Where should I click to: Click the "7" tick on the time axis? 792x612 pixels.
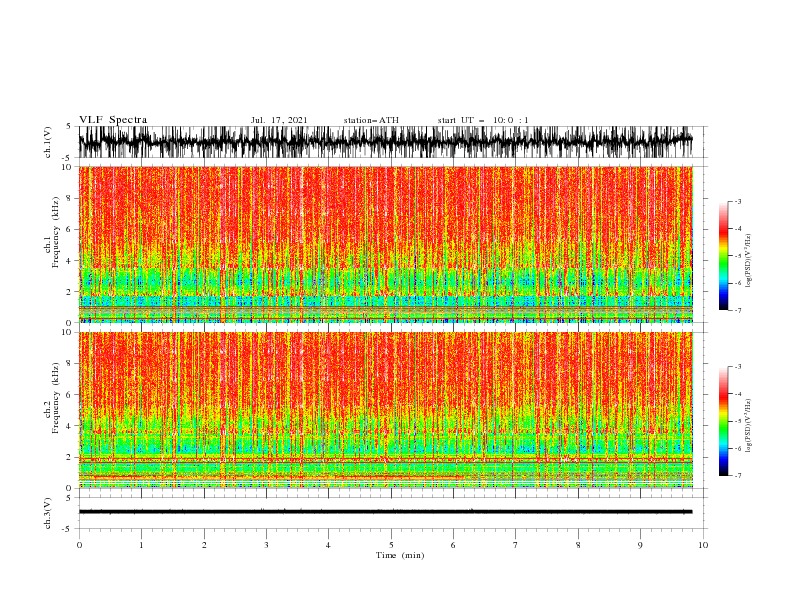coord(516,545)
